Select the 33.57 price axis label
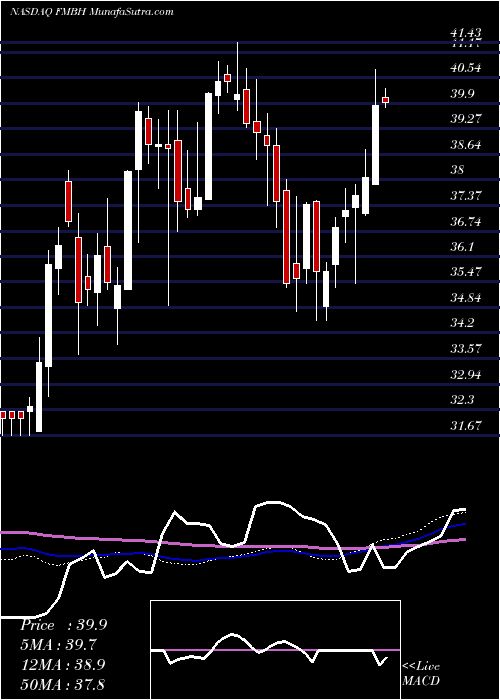The height and width of the screenshot is (700, 500). pyautogui.click(x=466, y=348)
